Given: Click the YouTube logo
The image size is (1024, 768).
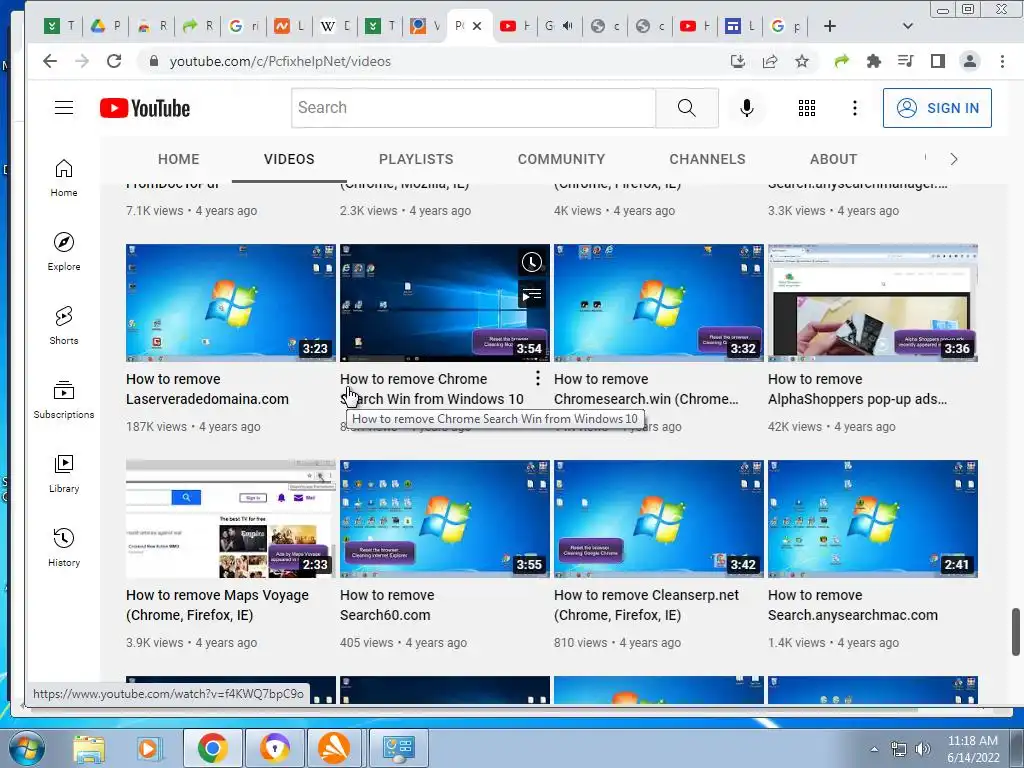Looking at the screenshot, I should 145,108.
